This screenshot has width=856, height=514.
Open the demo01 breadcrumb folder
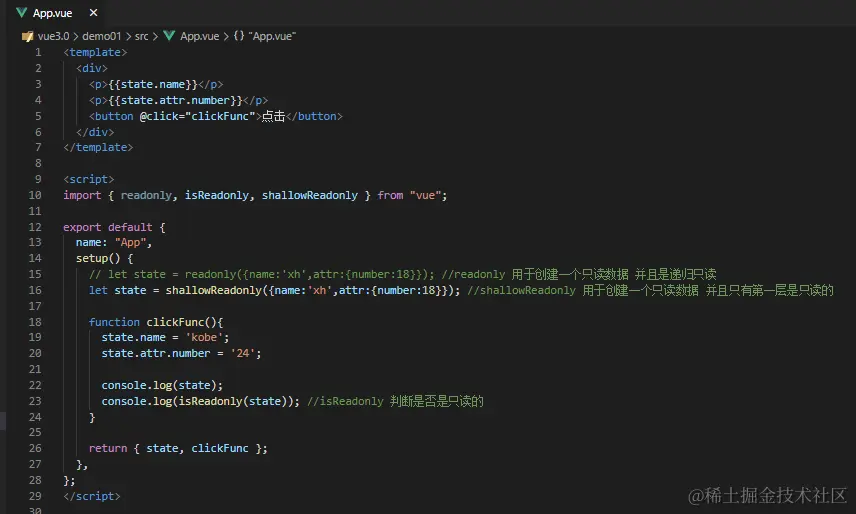102,36
